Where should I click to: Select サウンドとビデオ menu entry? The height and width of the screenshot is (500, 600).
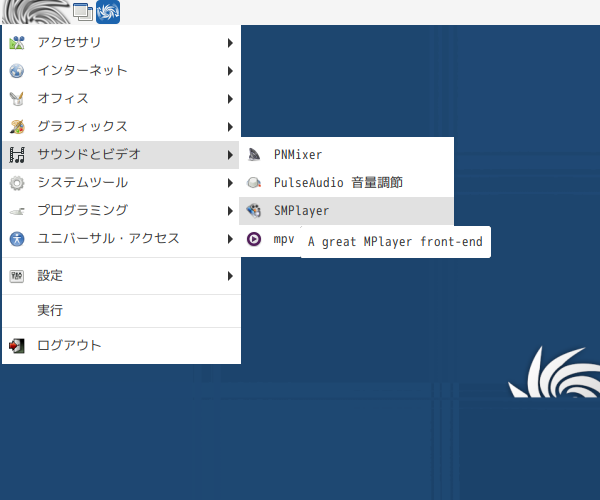point(121,155)
